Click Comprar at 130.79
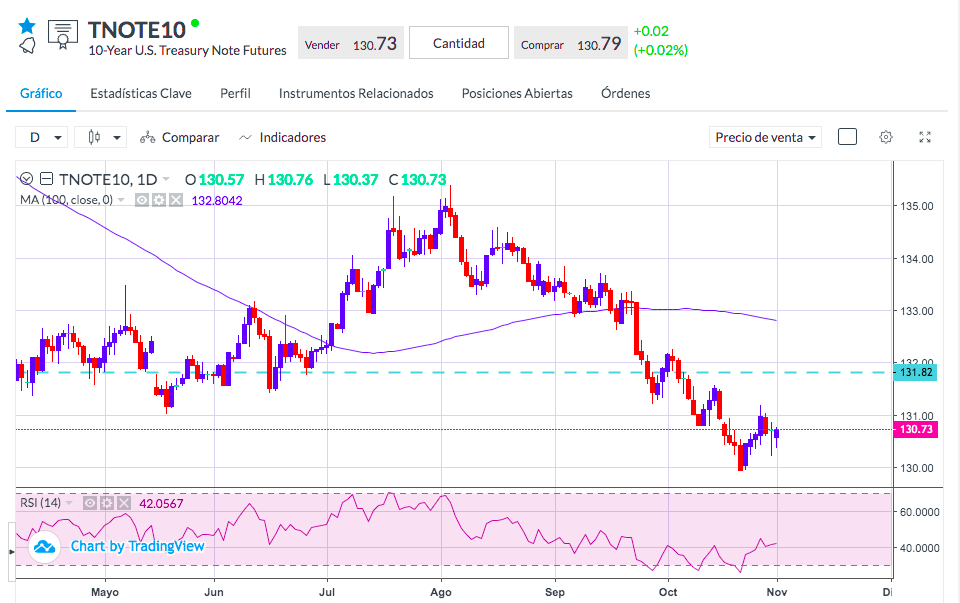This screenshot has width=960, height=603. (x=571, y=43)
